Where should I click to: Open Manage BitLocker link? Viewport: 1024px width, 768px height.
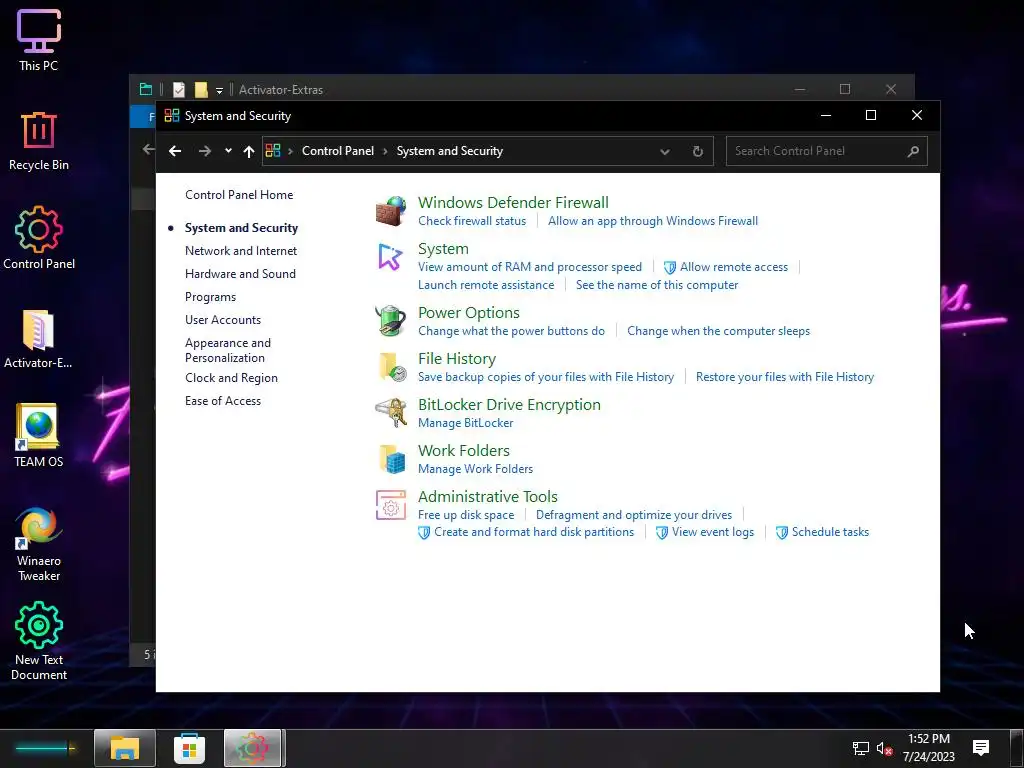point(466,423)
